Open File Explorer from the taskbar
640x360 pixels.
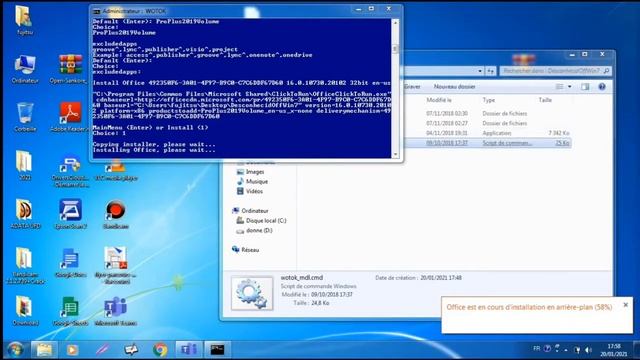[44, 350]
